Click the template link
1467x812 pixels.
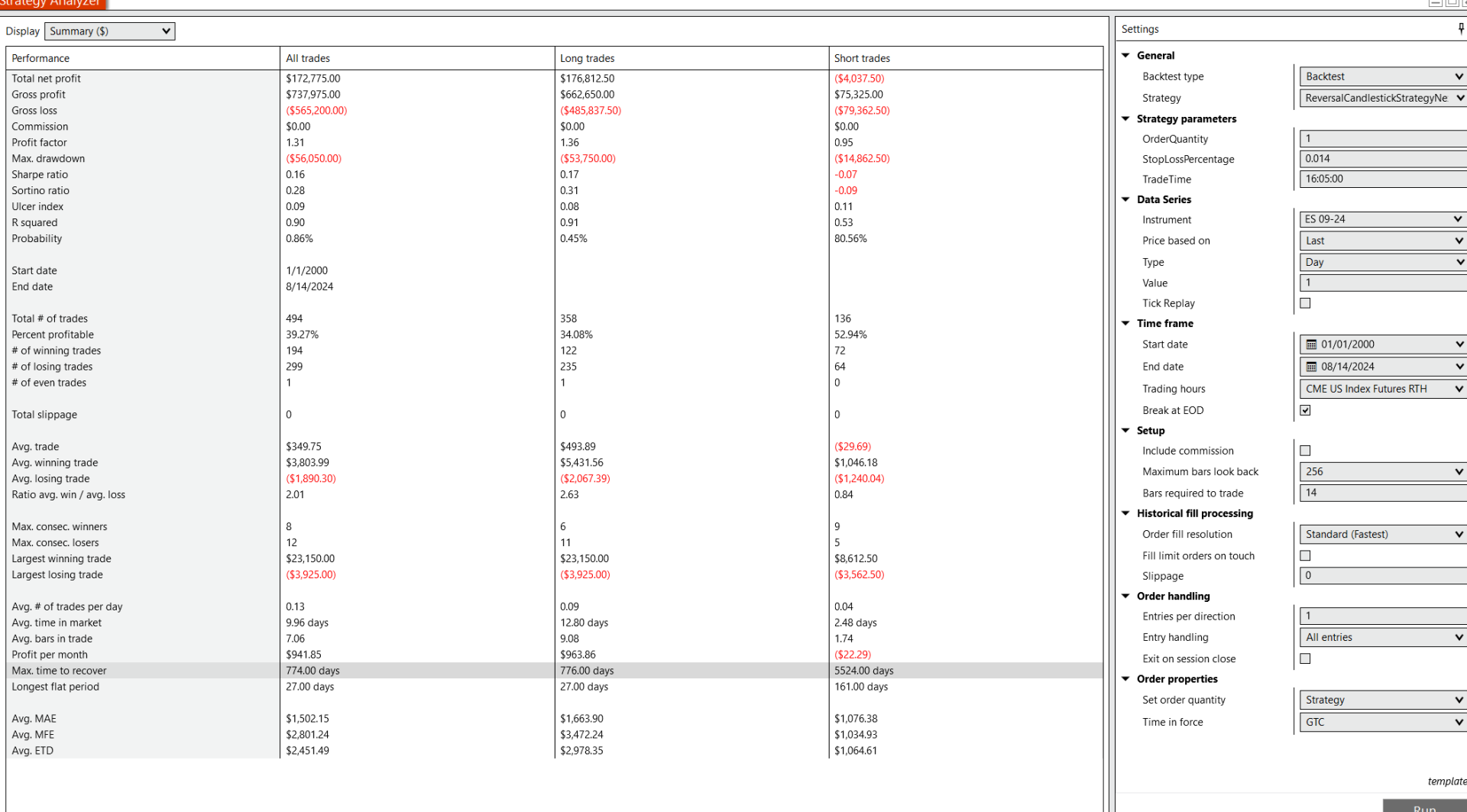click(x=1447, y=781)
